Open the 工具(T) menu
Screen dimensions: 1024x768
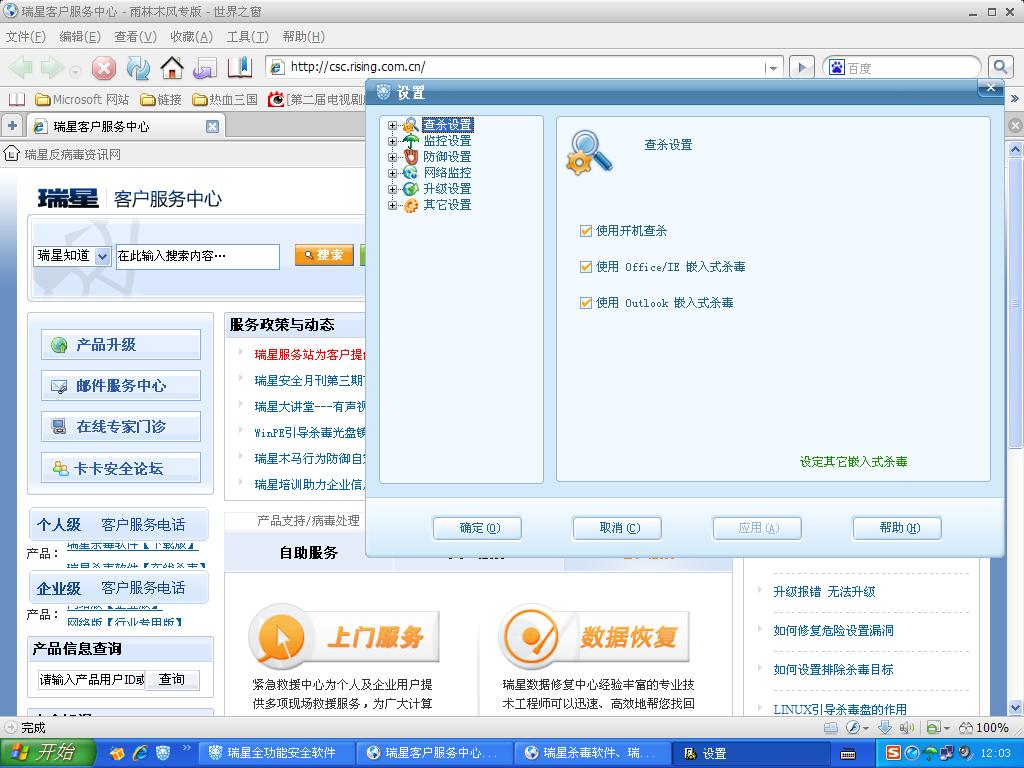coord(248,37)
